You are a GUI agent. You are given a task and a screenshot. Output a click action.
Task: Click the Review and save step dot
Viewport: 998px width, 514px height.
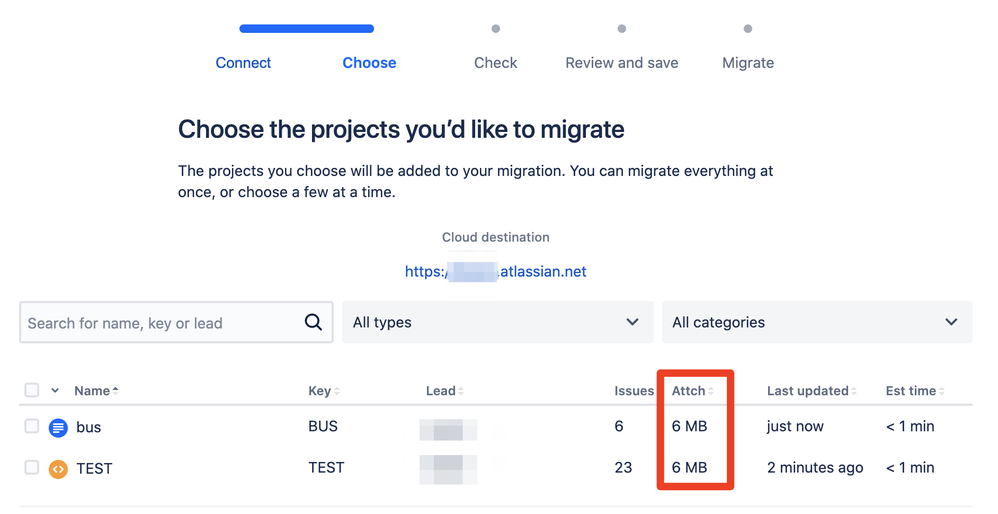point(622,29)
